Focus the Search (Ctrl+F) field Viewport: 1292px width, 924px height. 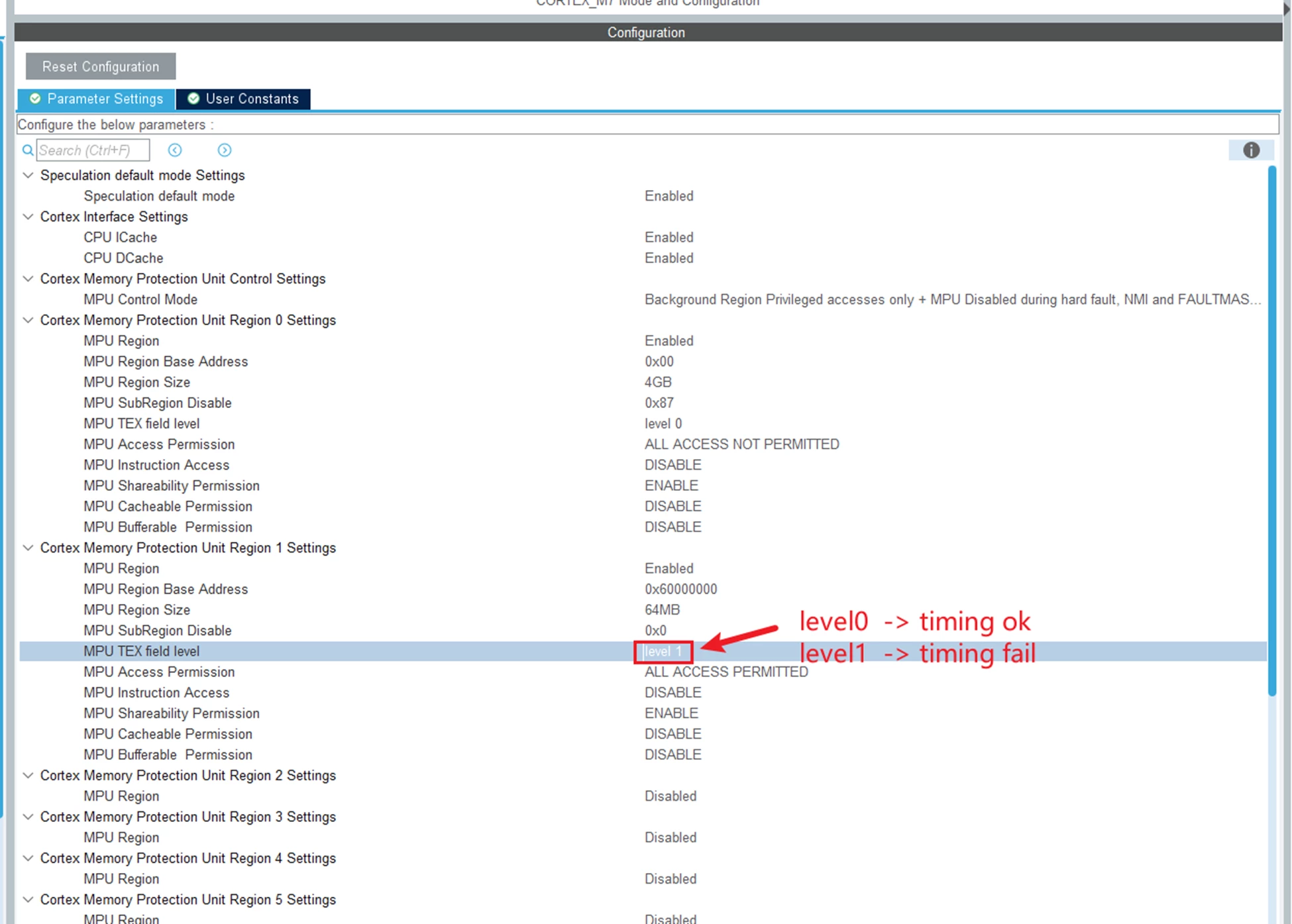click(x=93, y=150)
